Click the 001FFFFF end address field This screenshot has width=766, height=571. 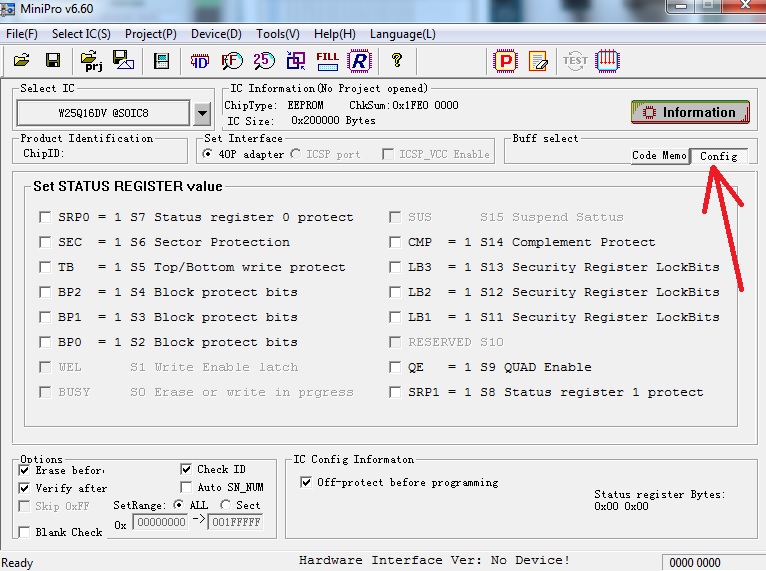pos(235,522)
